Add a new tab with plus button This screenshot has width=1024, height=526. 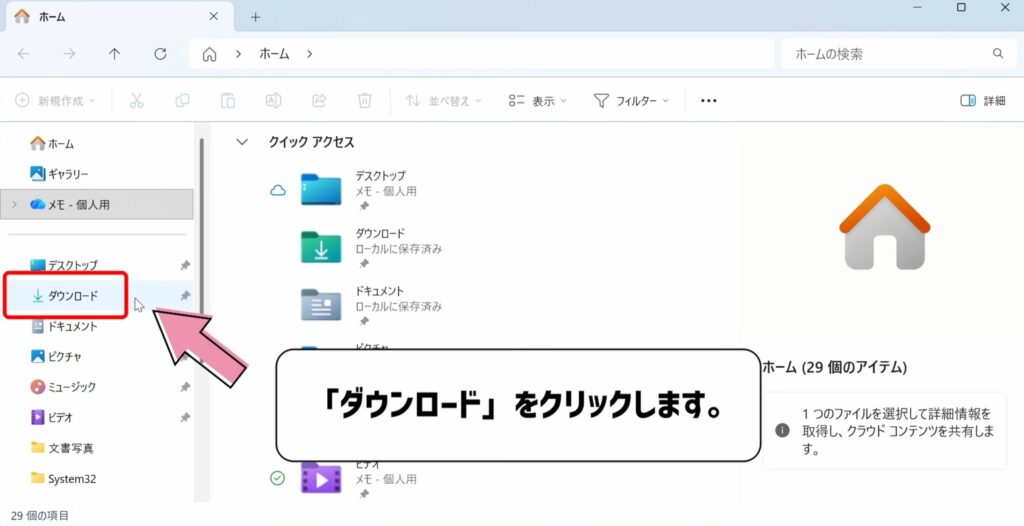(255, 17)
